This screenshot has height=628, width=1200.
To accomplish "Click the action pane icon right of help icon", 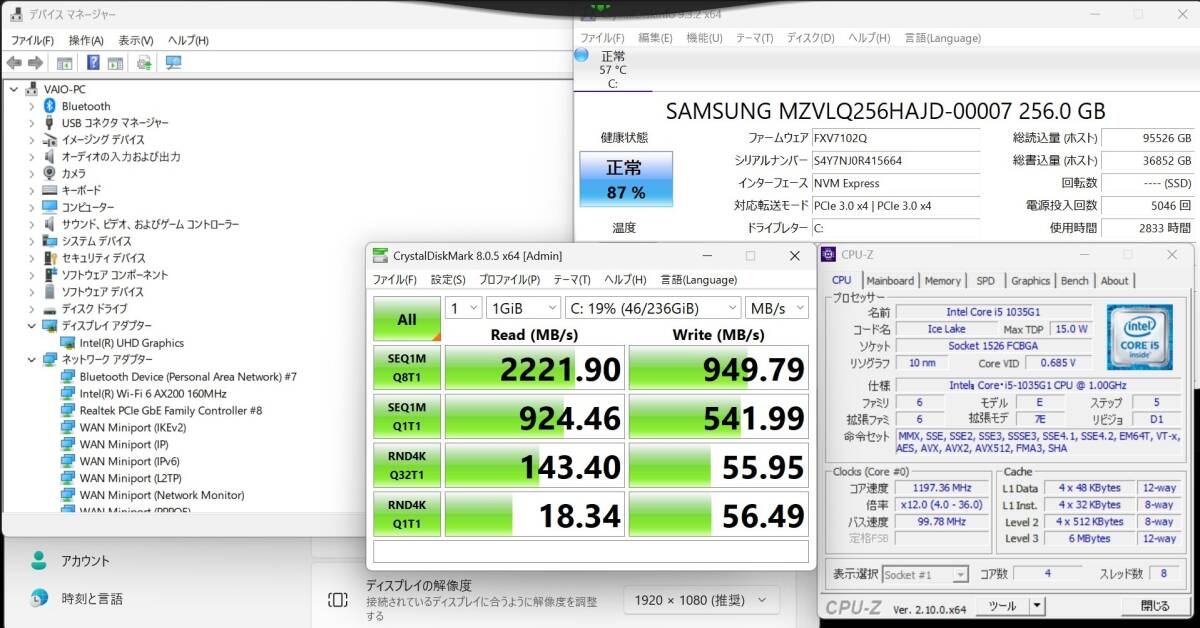I will click(x=115, y=63).
